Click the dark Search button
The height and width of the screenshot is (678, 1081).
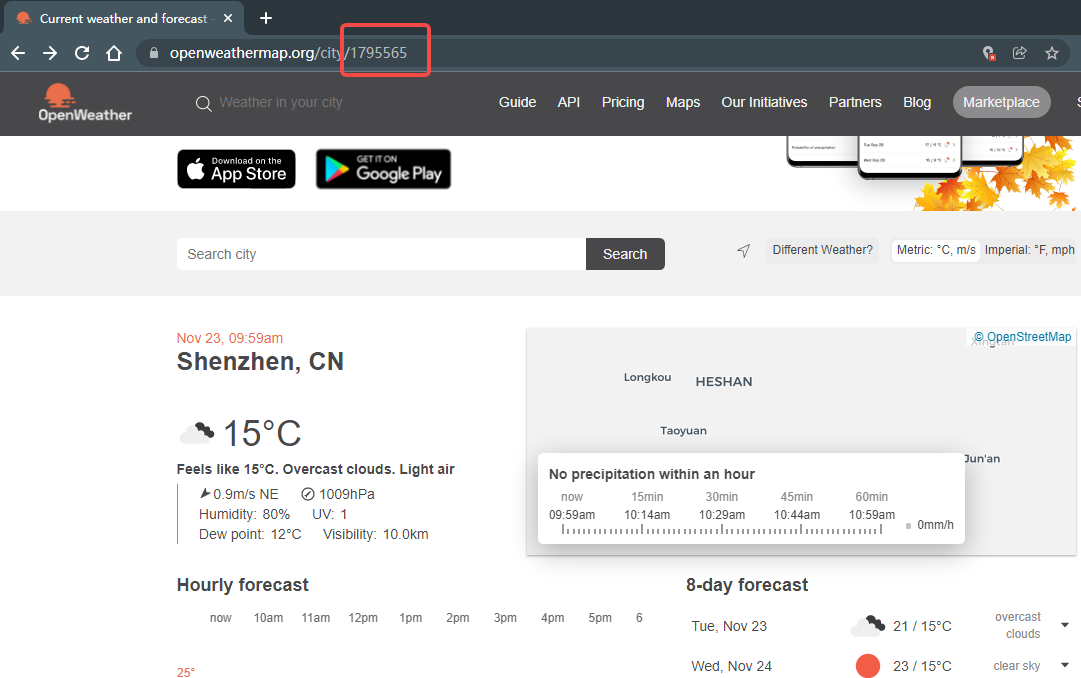pos(625,254)
